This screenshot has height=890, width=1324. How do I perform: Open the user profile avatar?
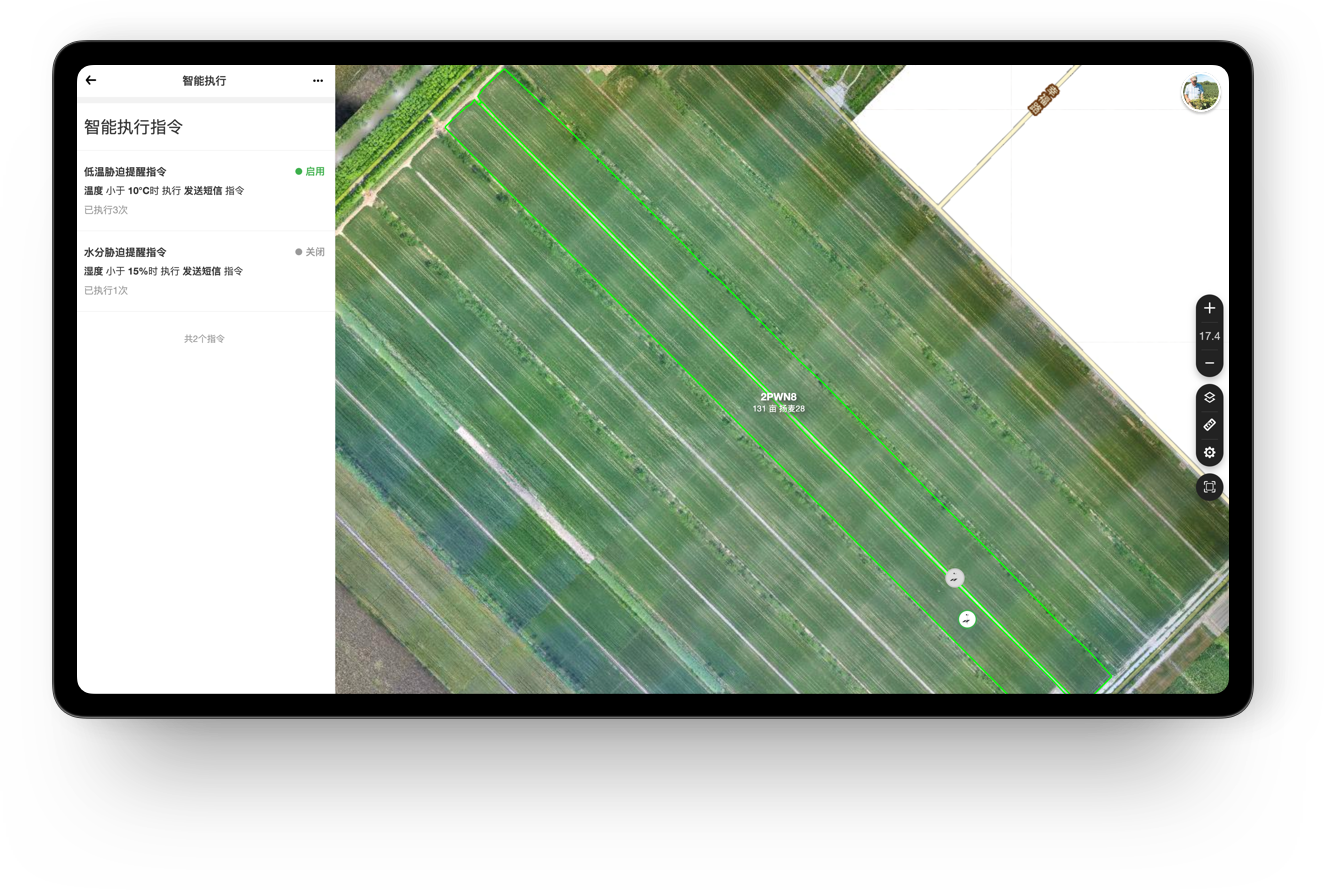(1200, 93)
